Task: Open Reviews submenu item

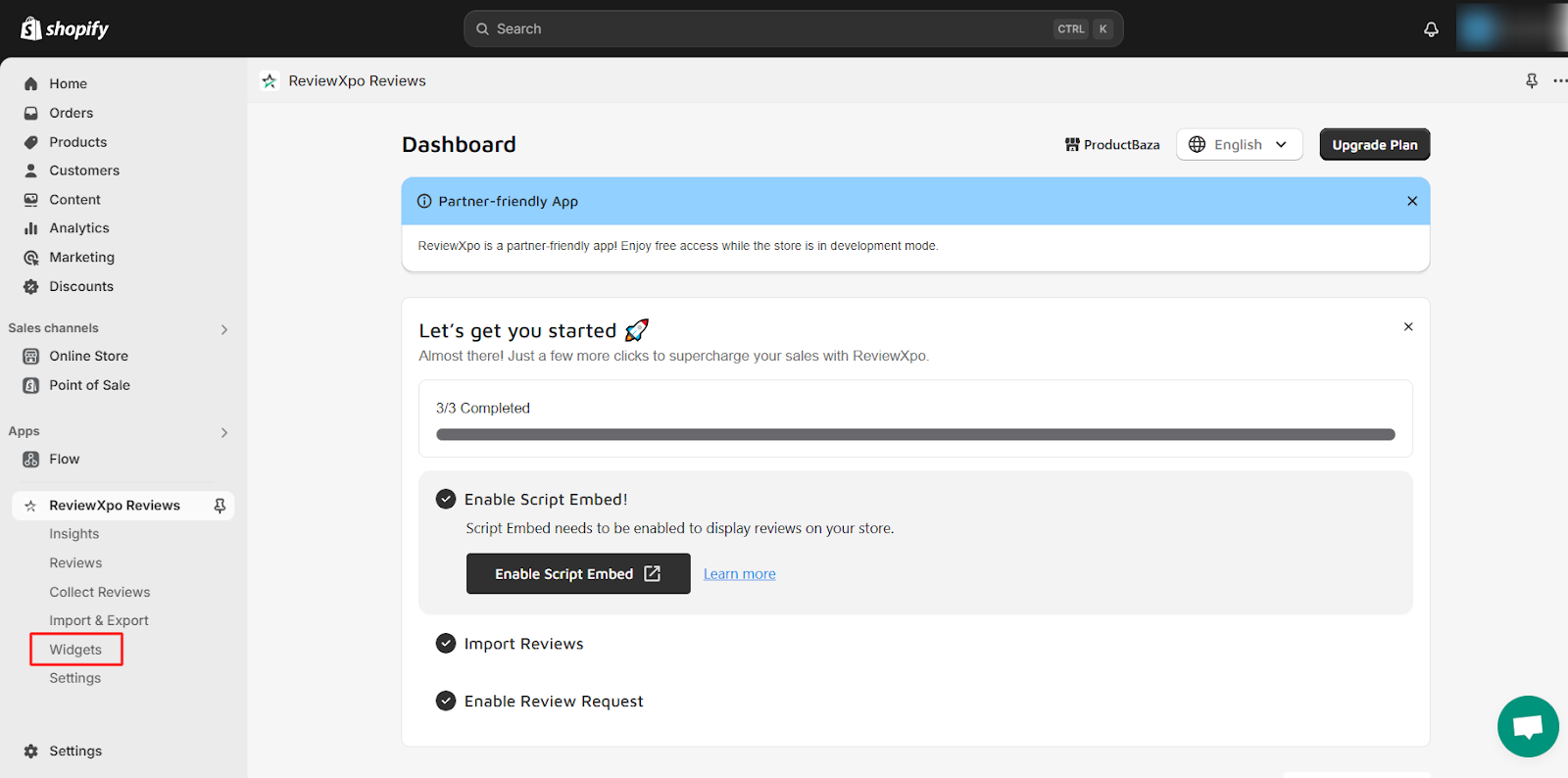Action: [75, 563]
